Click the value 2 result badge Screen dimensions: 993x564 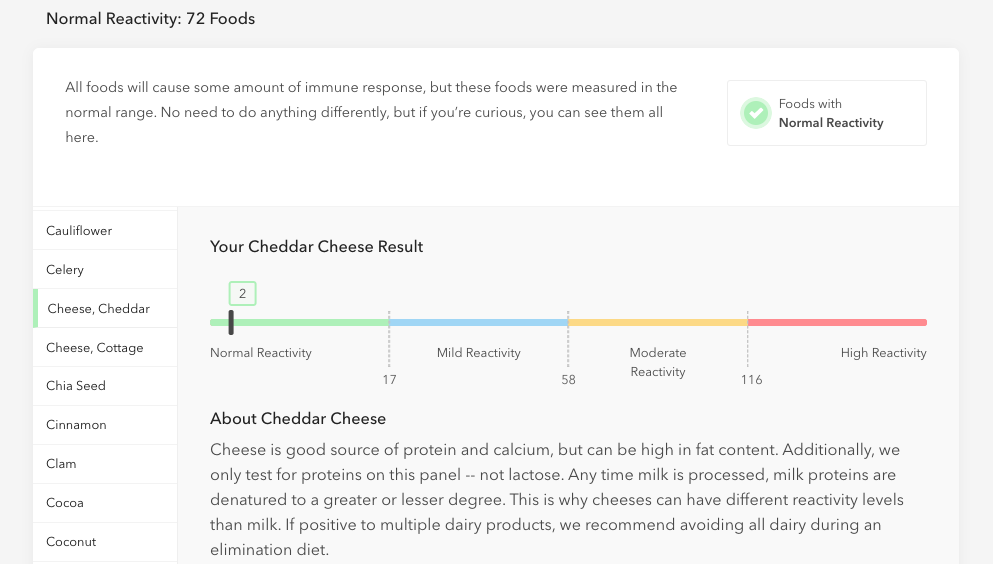click(243, 294)
